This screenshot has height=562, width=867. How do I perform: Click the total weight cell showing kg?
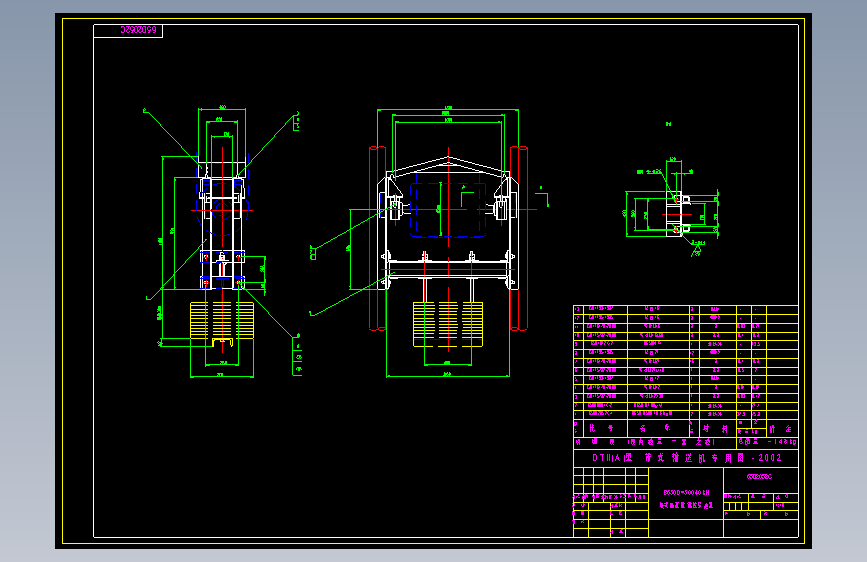(x=767, y=442)
